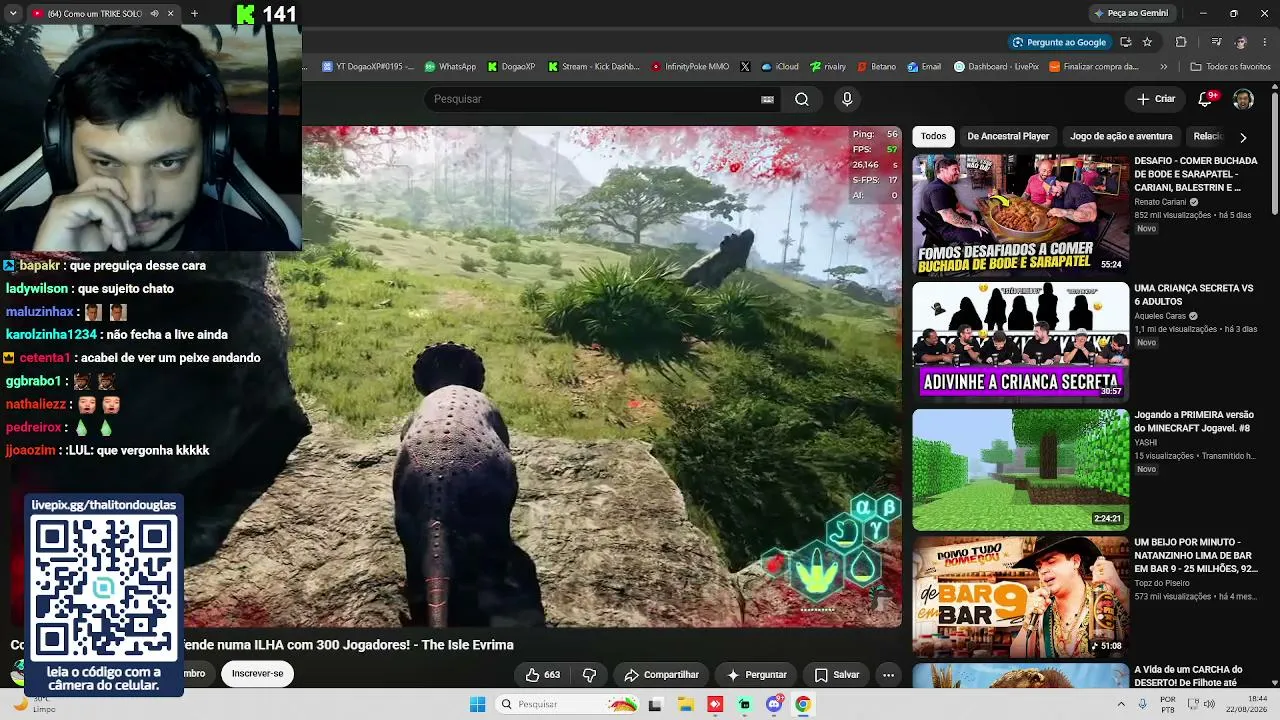Image resolution: width=1280 pixels, height=720 pixels.
Task: Click the Criar button
Action: pos(1156,99)
